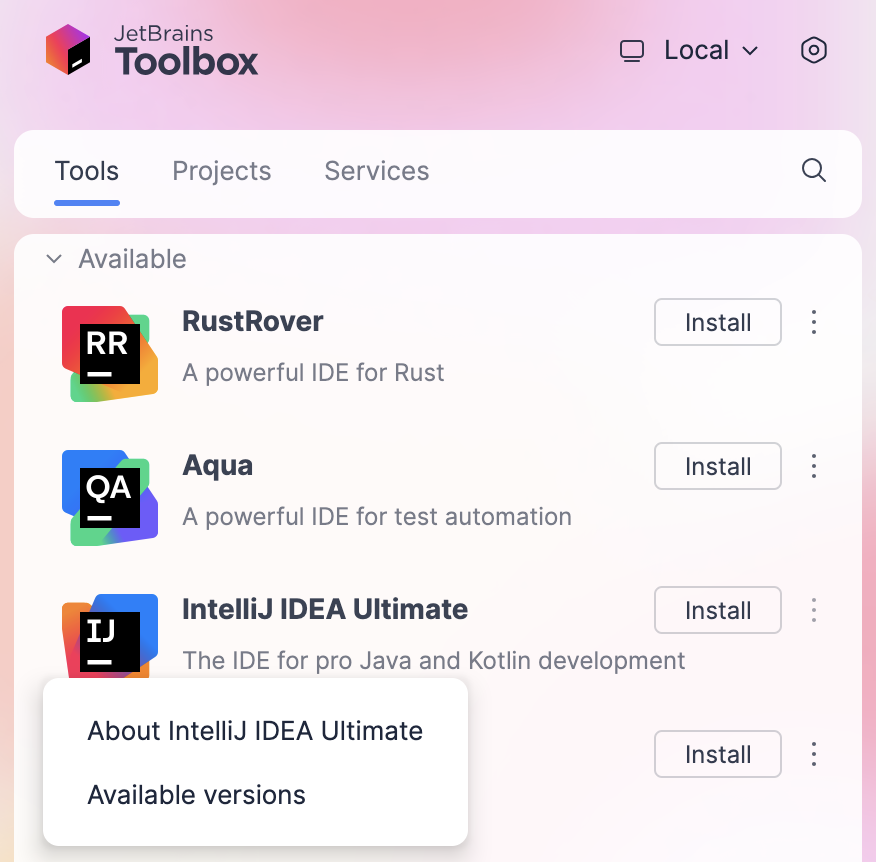
Task: Open the kebab menu for RustRover
Action: point(814,322)
